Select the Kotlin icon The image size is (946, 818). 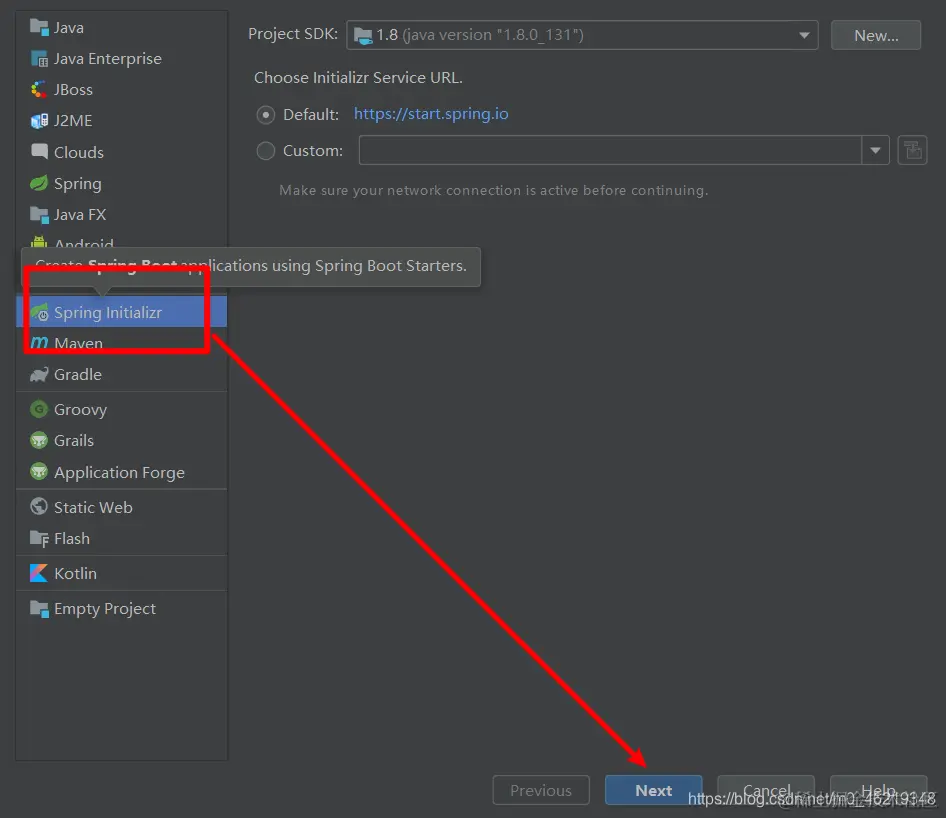point(39,573)
